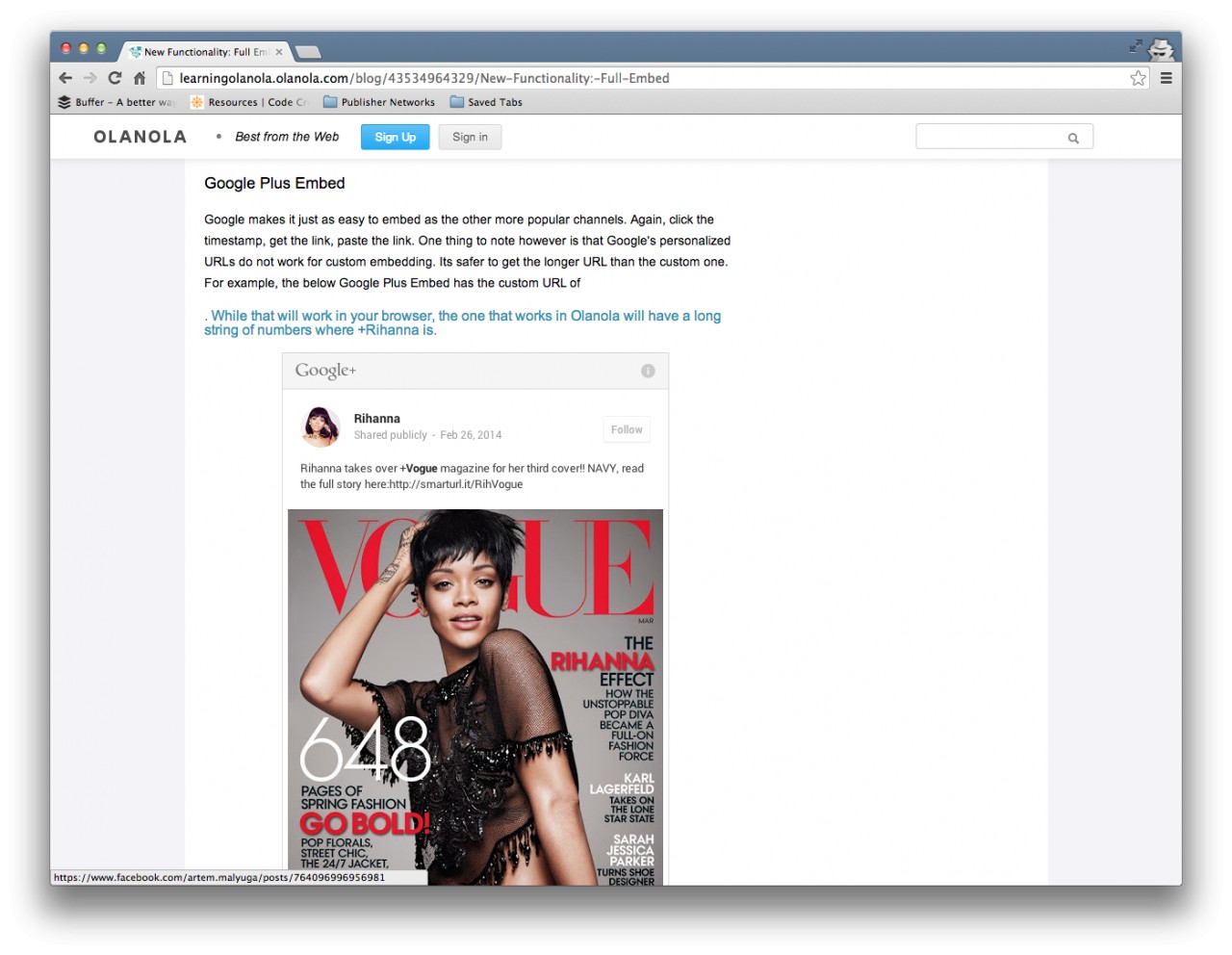Follow Rihanna on the Google+ embed
This screenshot has height=955, width=1232.
[626, 429]
